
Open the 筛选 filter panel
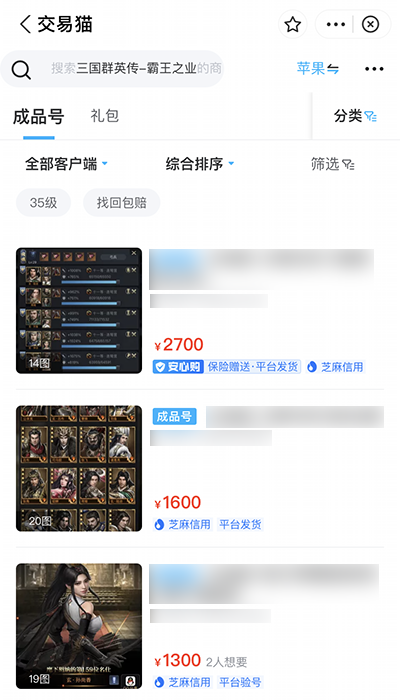(333, 164)
